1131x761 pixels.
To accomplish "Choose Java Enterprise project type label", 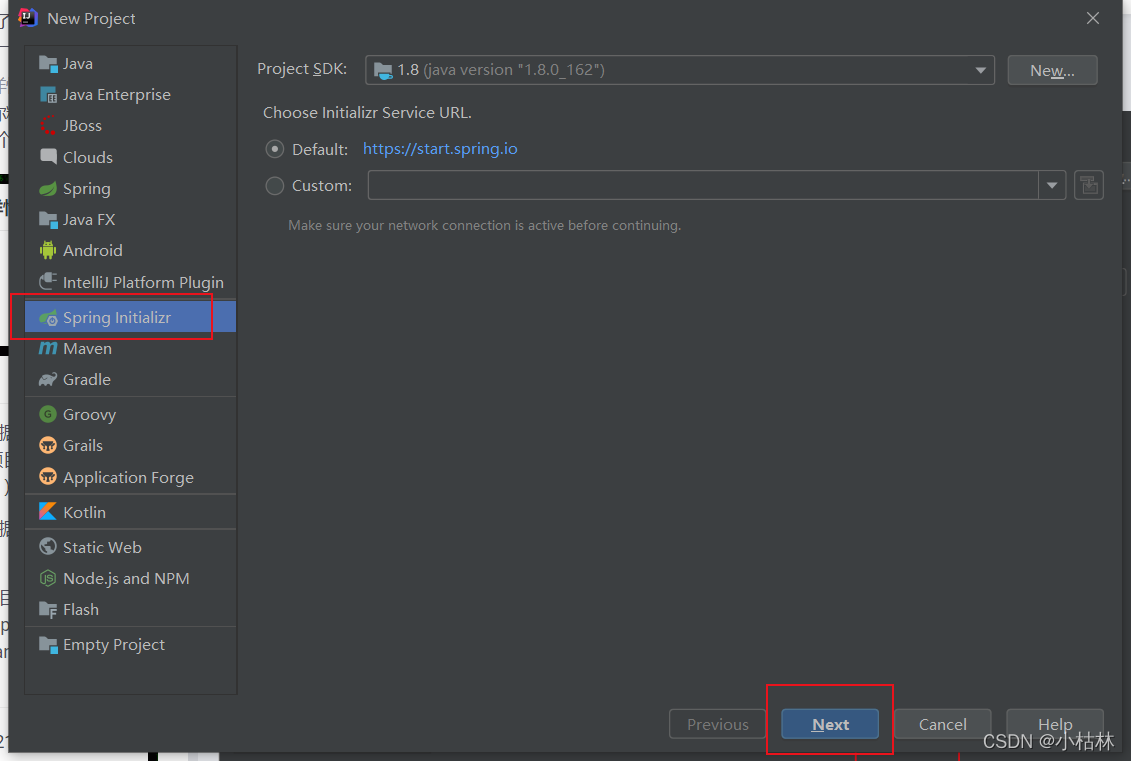I will 117,94.
